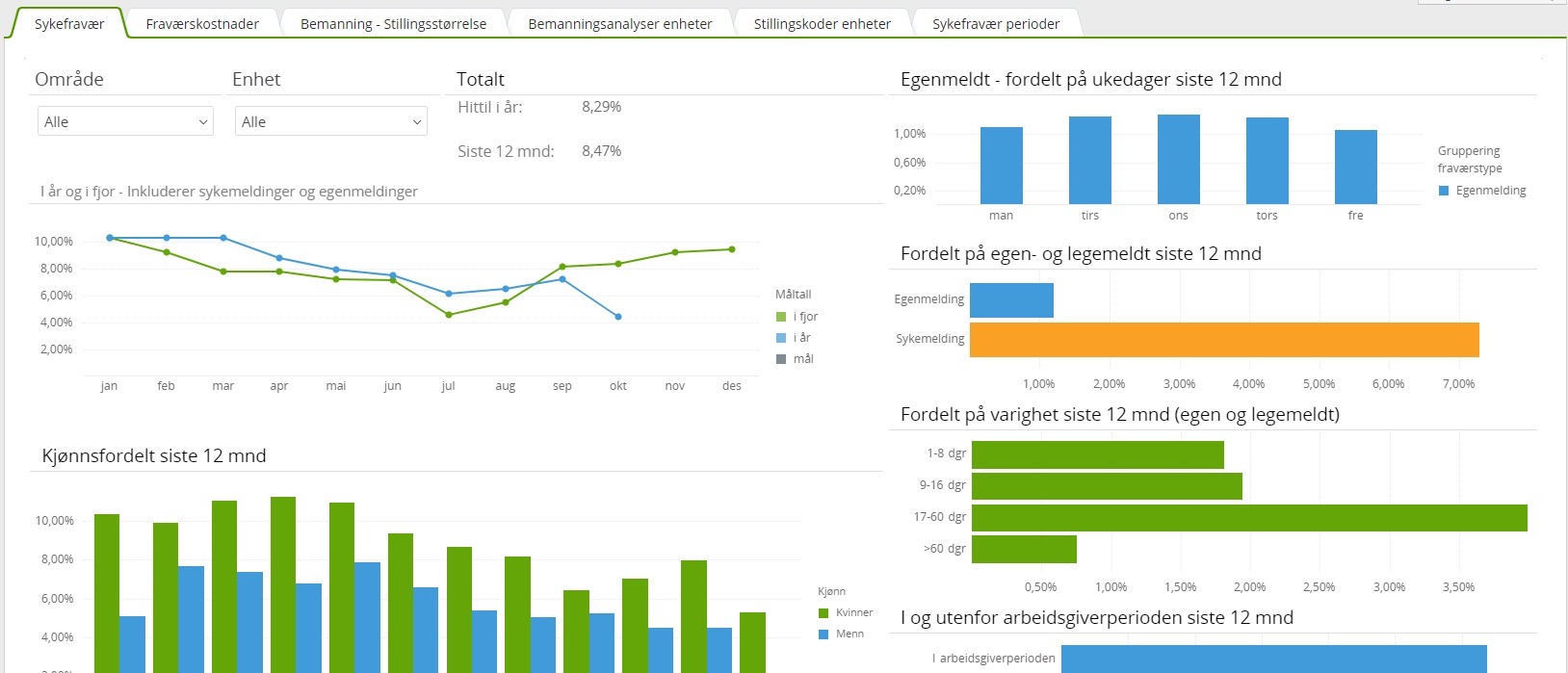
Task: Select the orange Sykemelding bar
Action: tap(1223, 340)
